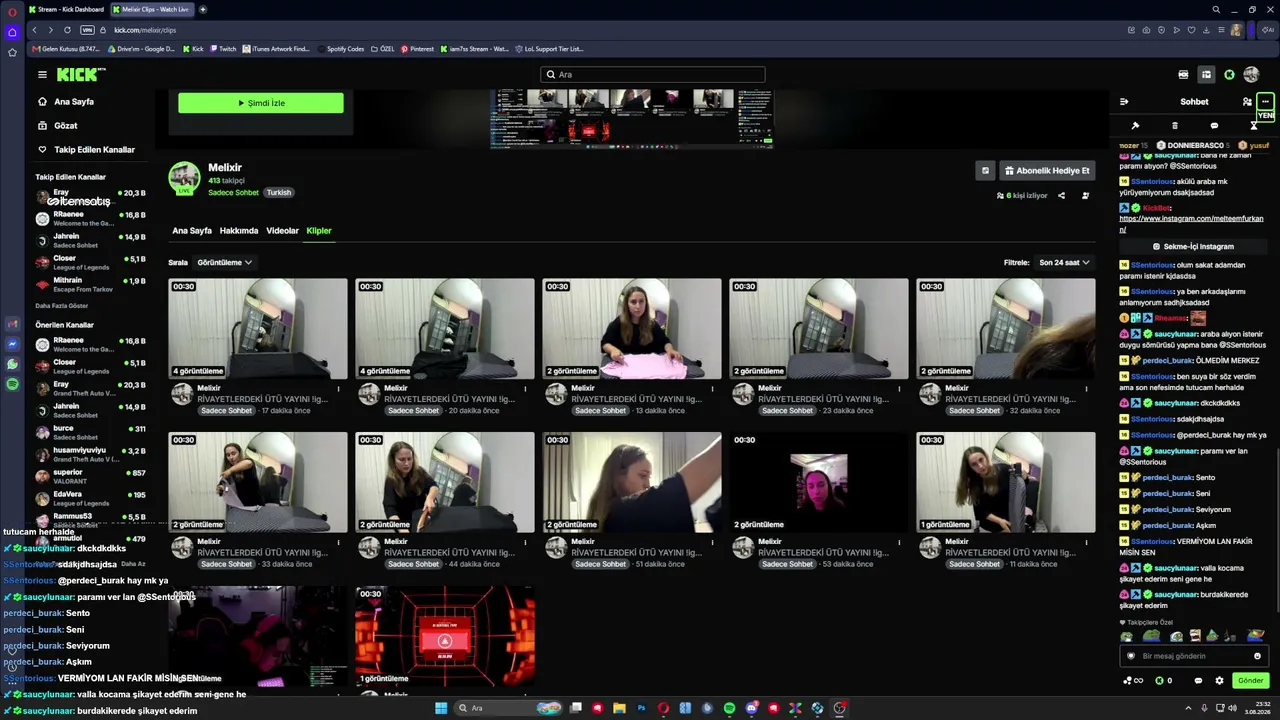This screenshot has height=720, width=1280.
Task: Open Takip Edilen Kanallar in sidebar
Action: coord(94,150)
